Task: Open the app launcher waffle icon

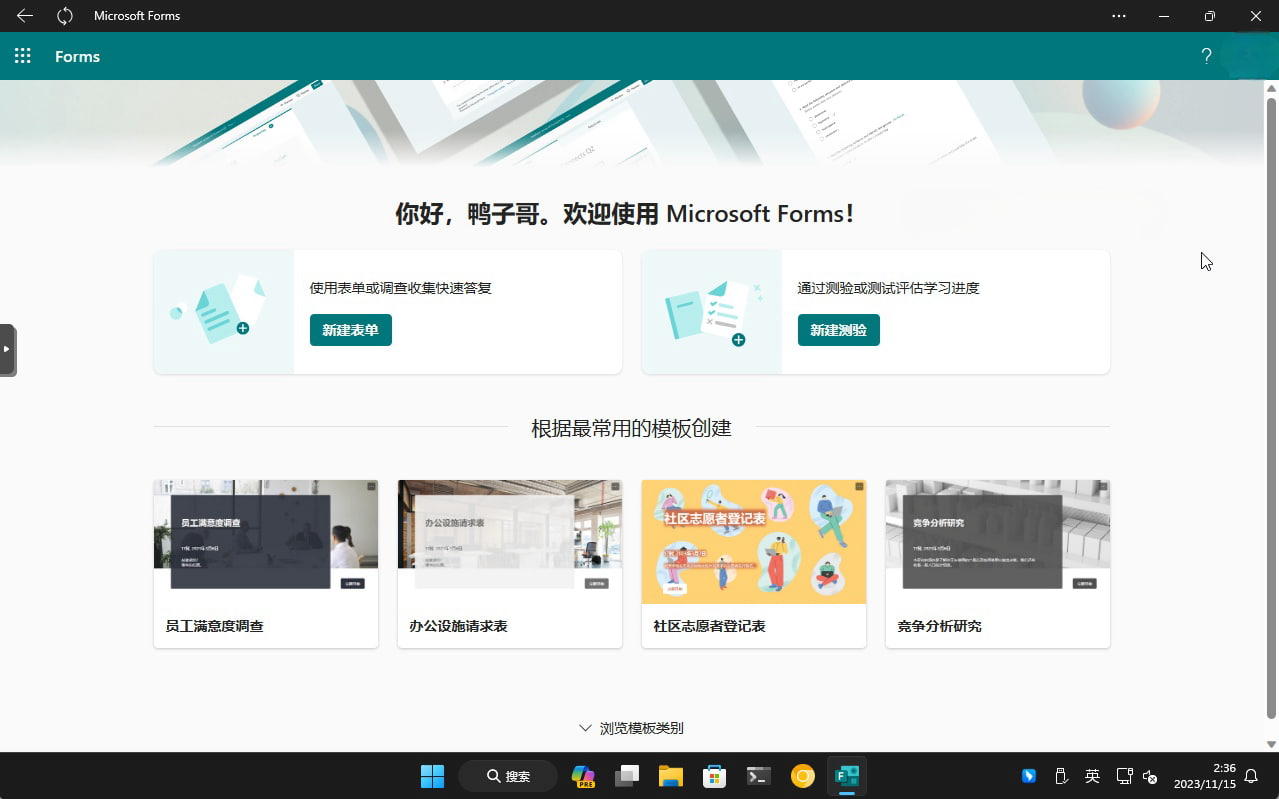Action: (22, 56)
